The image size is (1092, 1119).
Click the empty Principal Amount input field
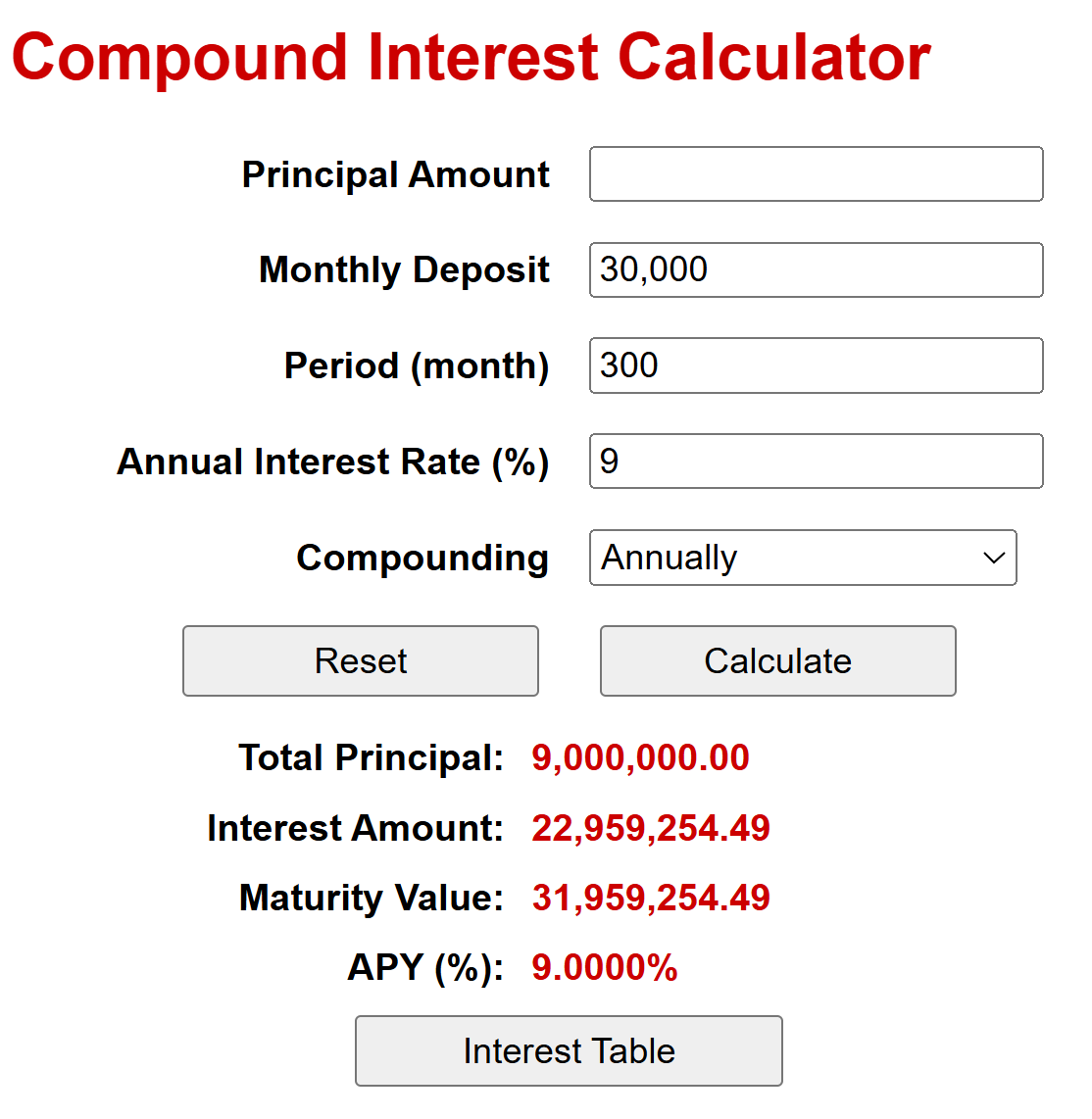click(816, 174)
